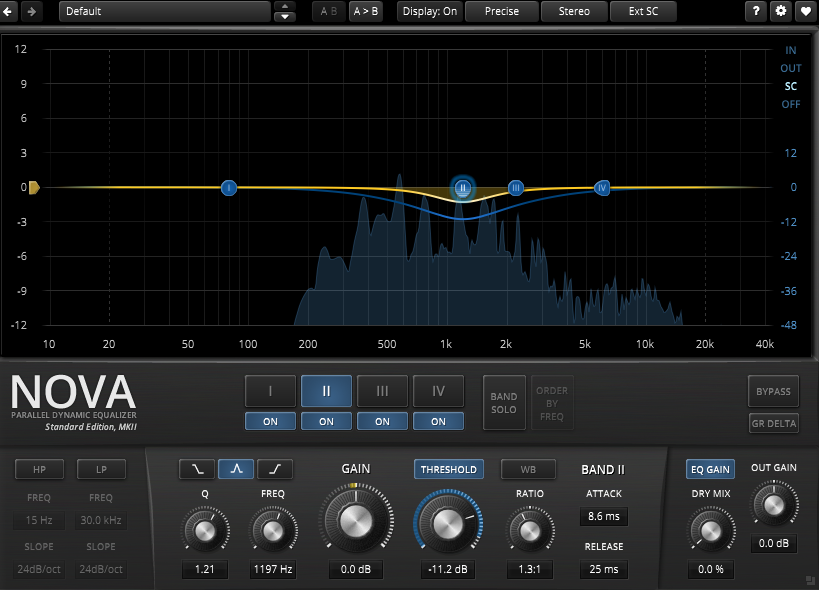Switch to band IV tab
819x590 pixels.
[438, 391]
